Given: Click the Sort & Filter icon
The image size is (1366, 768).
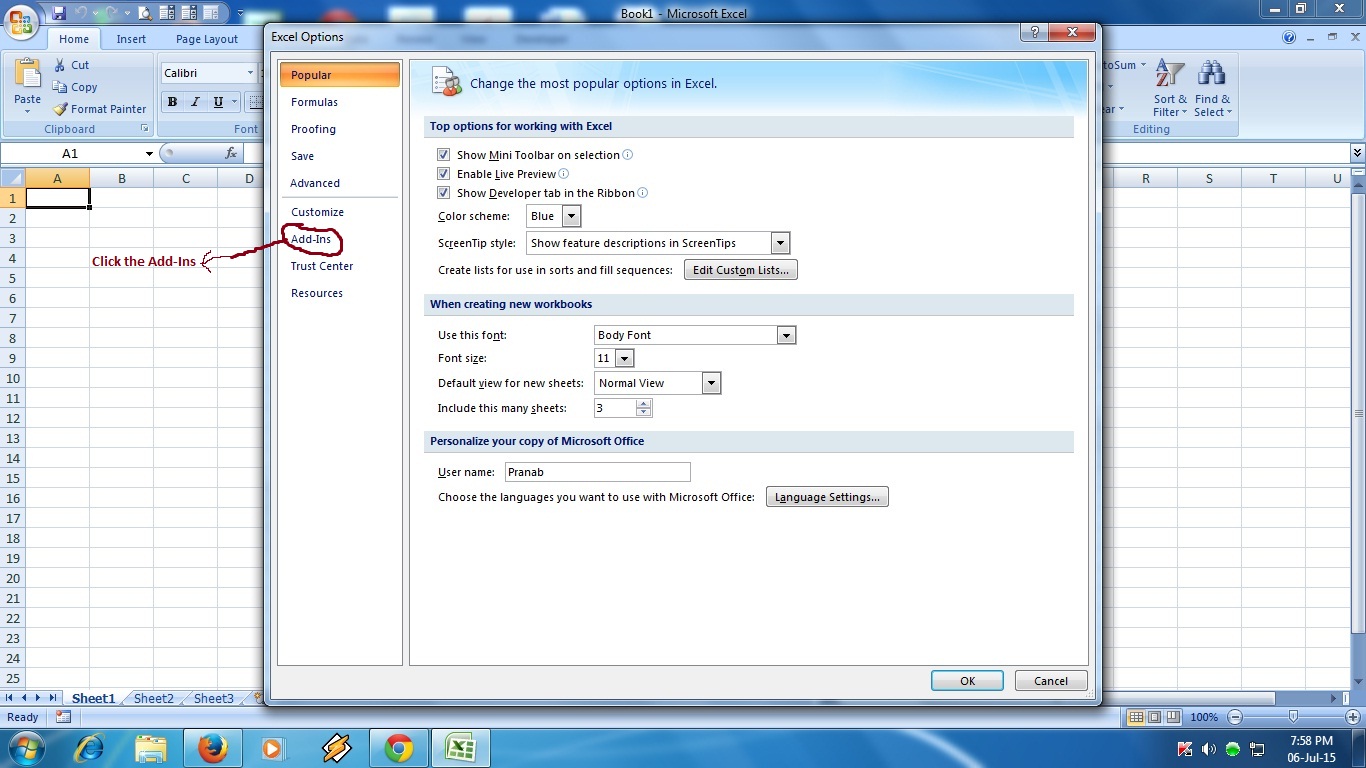Looking at the screenshot, I should [x=1169, y=74].
